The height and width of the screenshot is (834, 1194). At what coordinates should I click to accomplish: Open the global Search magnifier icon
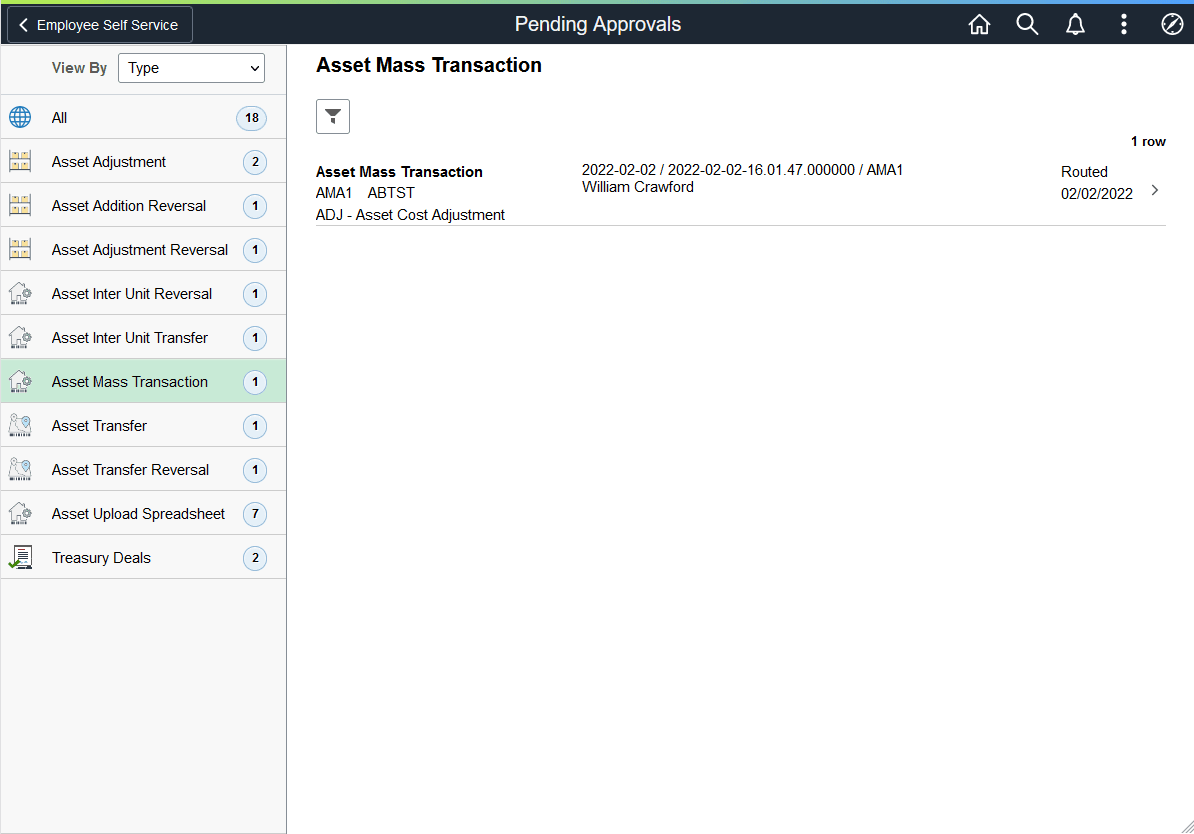(x=1027, y=23)
